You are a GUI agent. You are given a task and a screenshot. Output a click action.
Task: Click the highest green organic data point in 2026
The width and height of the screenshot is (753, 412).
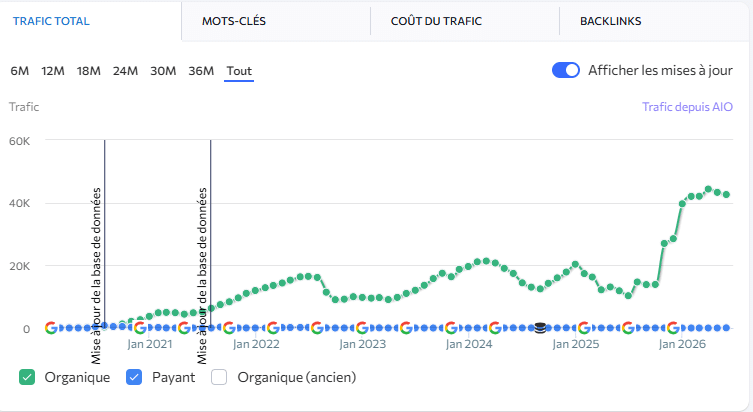708,189
